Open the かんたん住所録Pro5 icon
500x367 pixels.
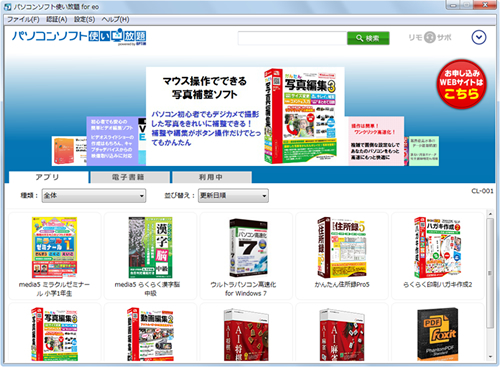342,247
